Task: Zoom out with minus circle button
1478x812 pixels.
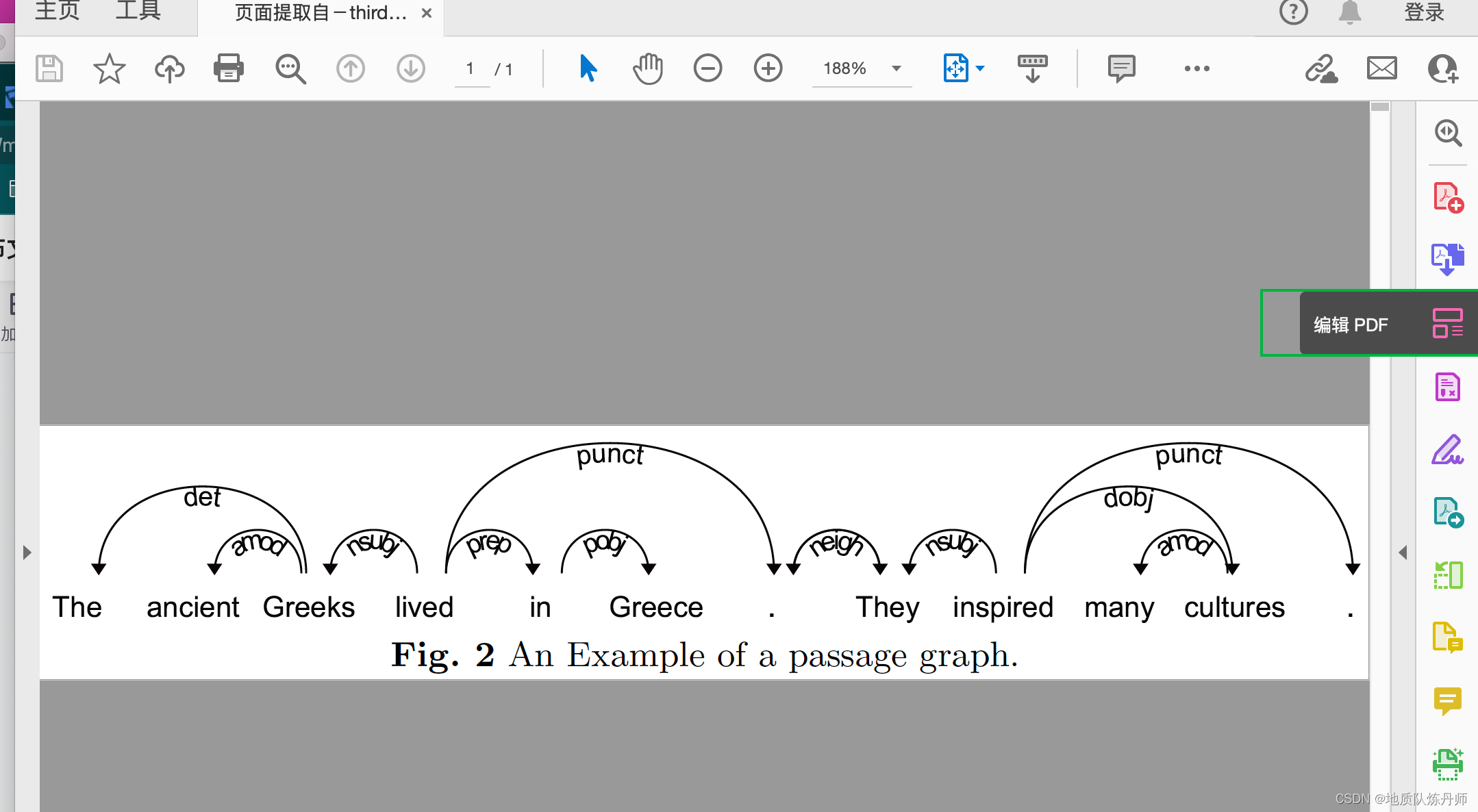Action: (x=707, y=68)
